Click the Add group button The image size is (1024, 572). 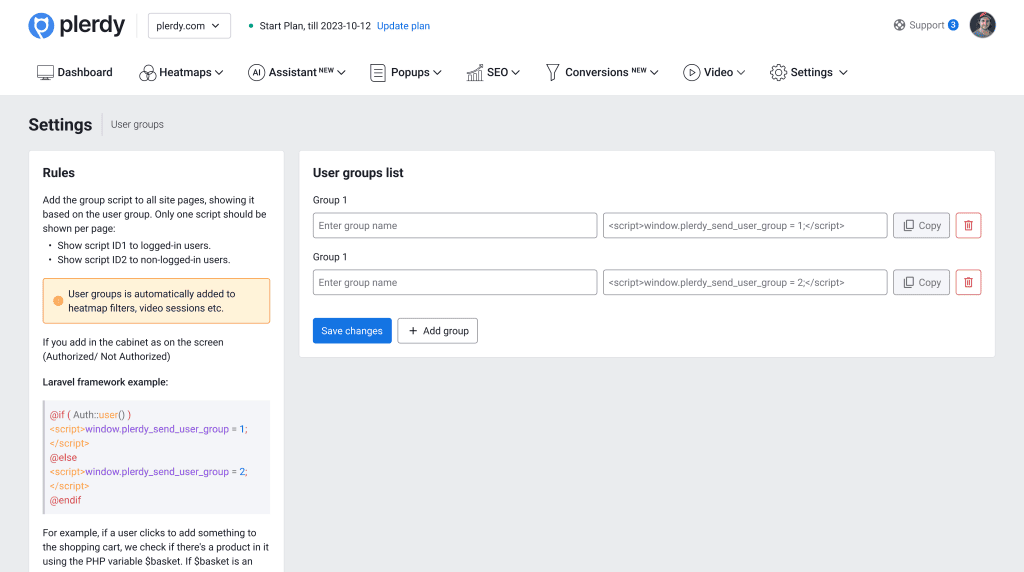click(437, 331)
